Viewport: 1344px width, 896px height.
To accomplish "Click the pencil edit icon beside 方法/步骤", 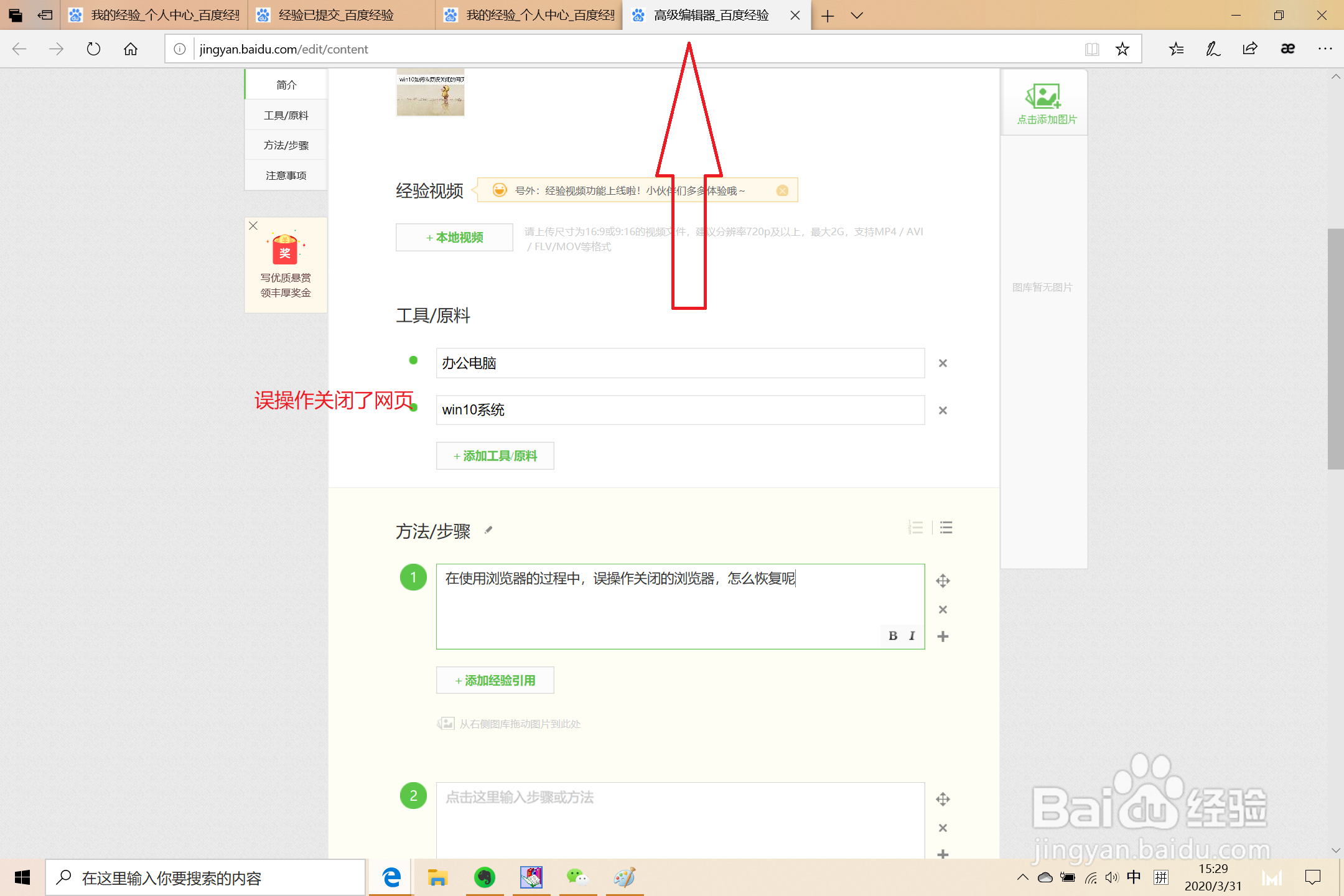I will (489, 530).
